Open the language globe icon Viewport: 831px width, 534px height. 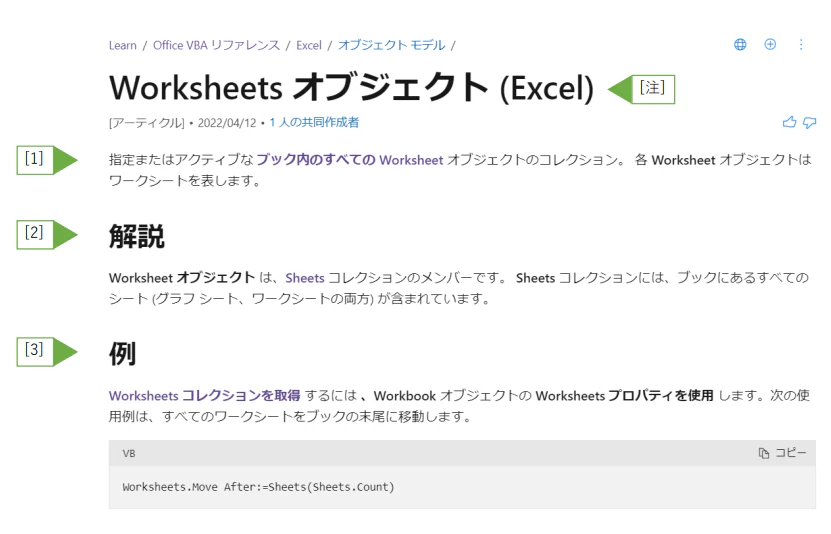[740, 44]
